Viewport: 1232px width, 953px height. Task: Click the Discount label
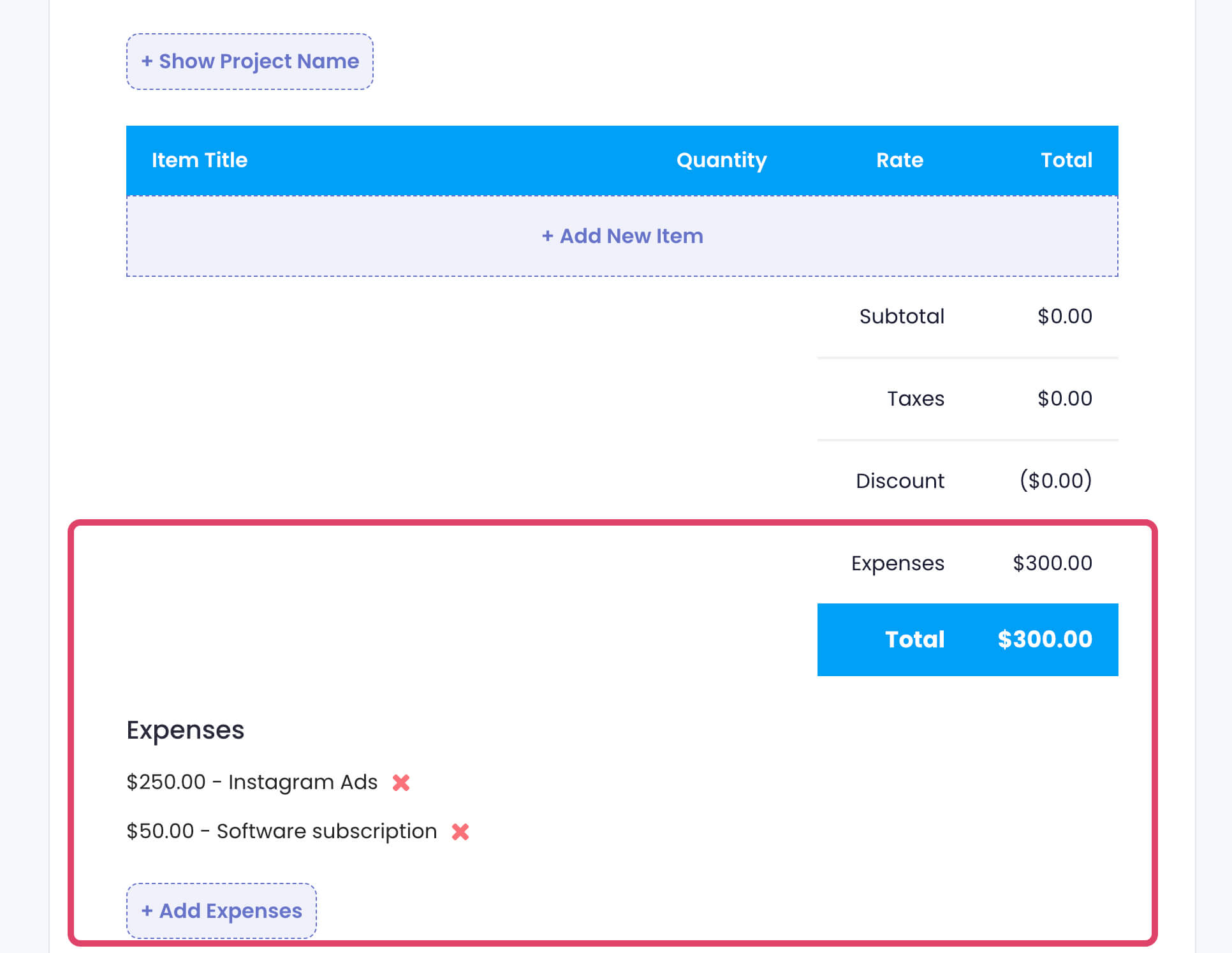pos(899,480)
